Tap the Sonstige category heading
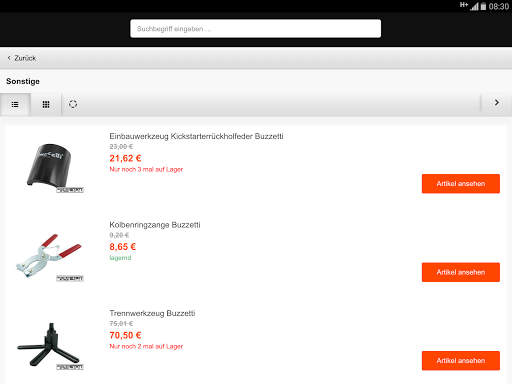Screen dimensions: 512x384 coord(23,81)
